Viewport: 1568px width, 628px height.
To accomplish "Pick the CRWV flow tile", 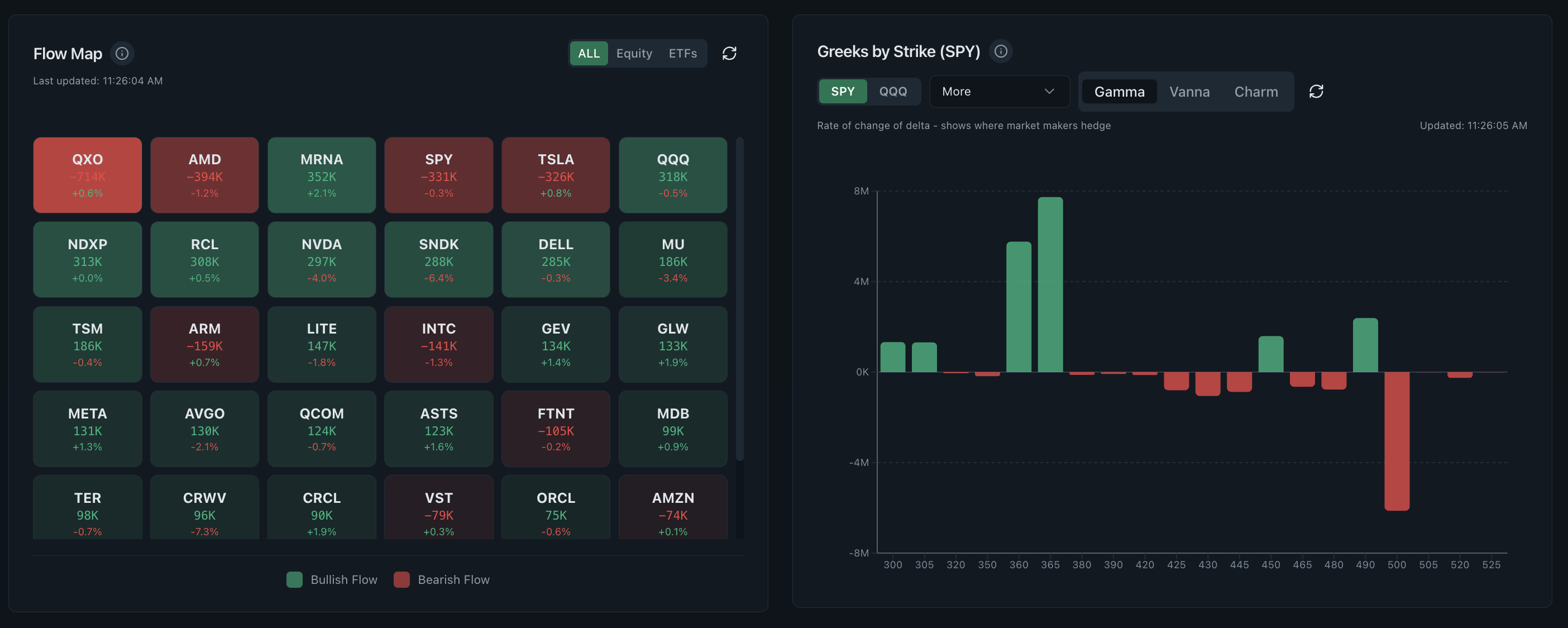I will click(x=204, y=507).
